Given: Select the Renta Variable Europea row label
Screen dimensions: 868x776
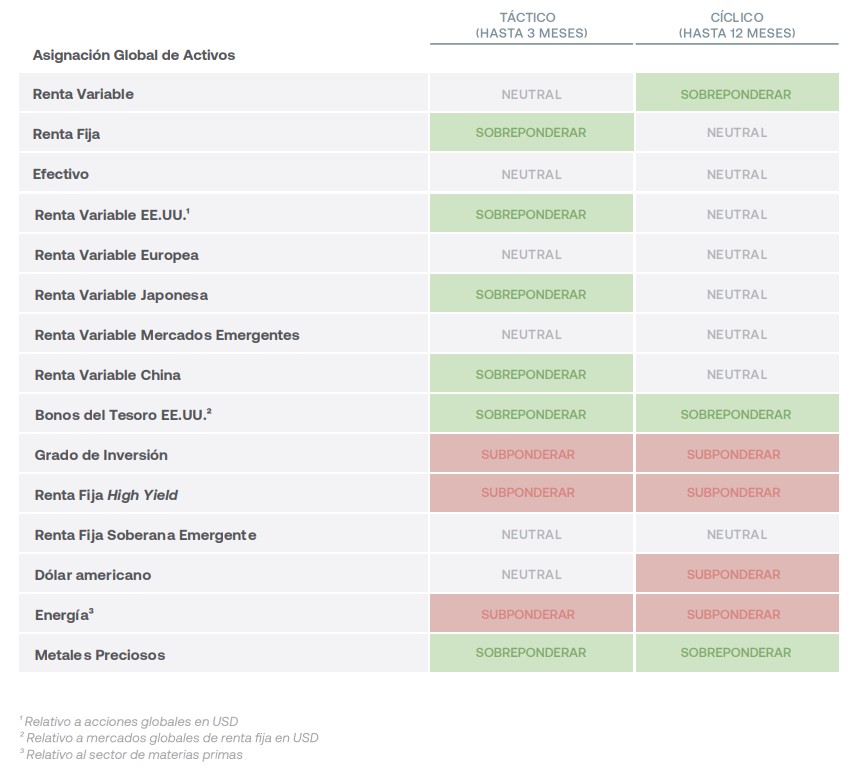Looking at the screenshot, I should click(116, 255).
